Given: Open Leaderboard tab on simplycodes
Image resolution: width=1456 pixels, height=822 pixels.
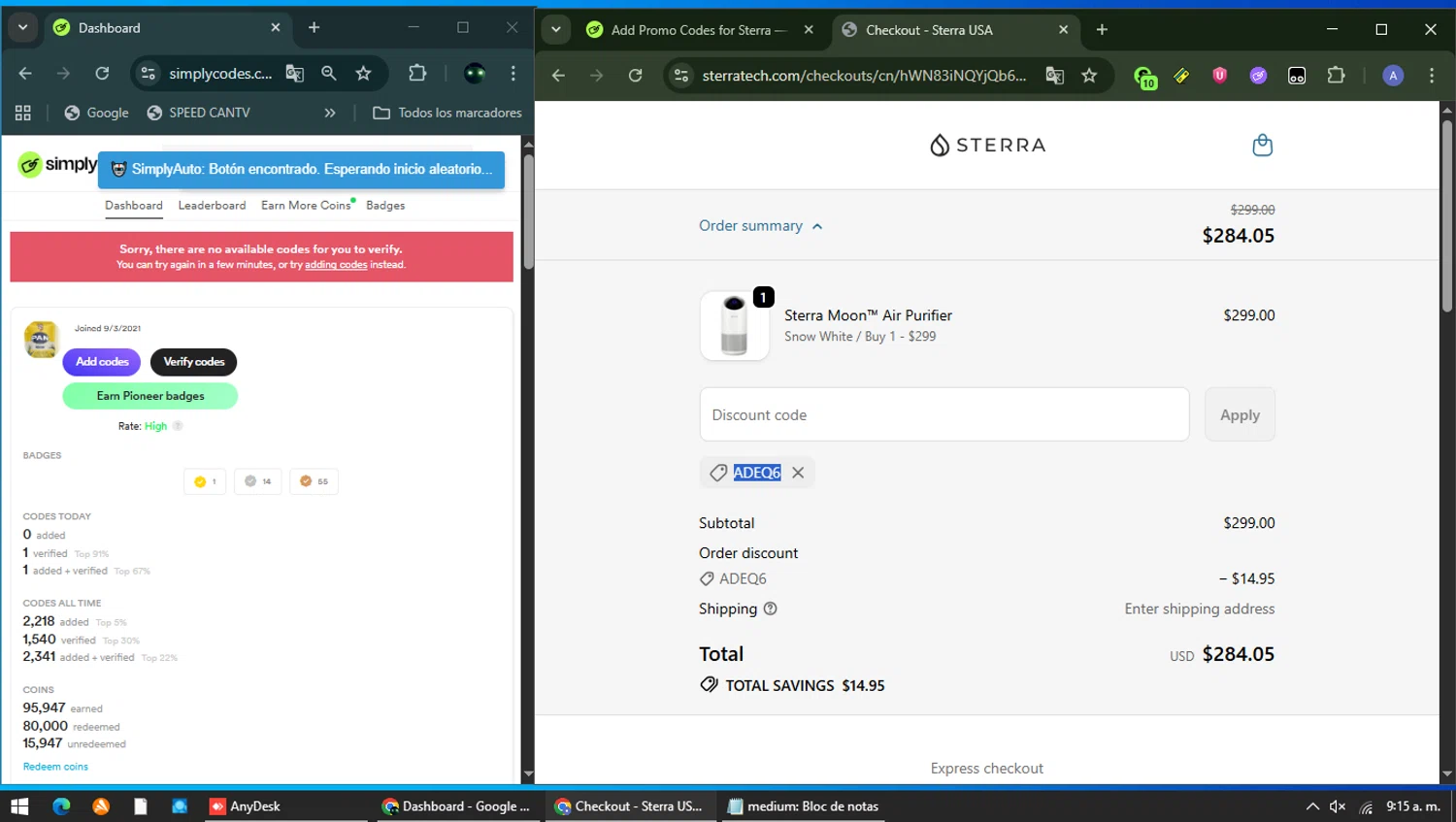Looking at the screenshot, I should (212, 206).
